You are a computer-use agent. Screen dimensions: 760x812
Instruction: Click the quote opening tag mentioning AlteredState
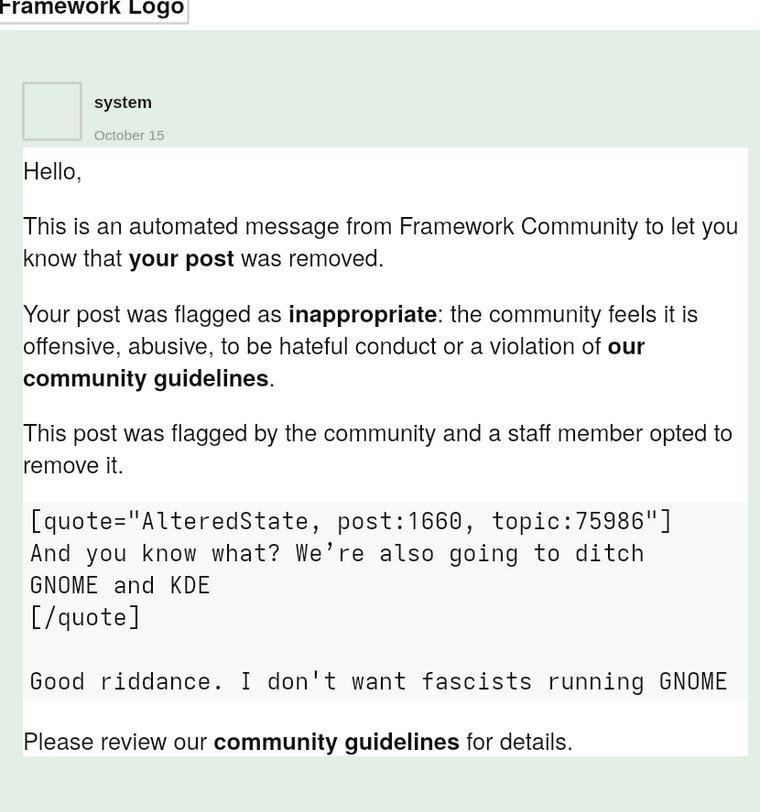tap(350, 521)
